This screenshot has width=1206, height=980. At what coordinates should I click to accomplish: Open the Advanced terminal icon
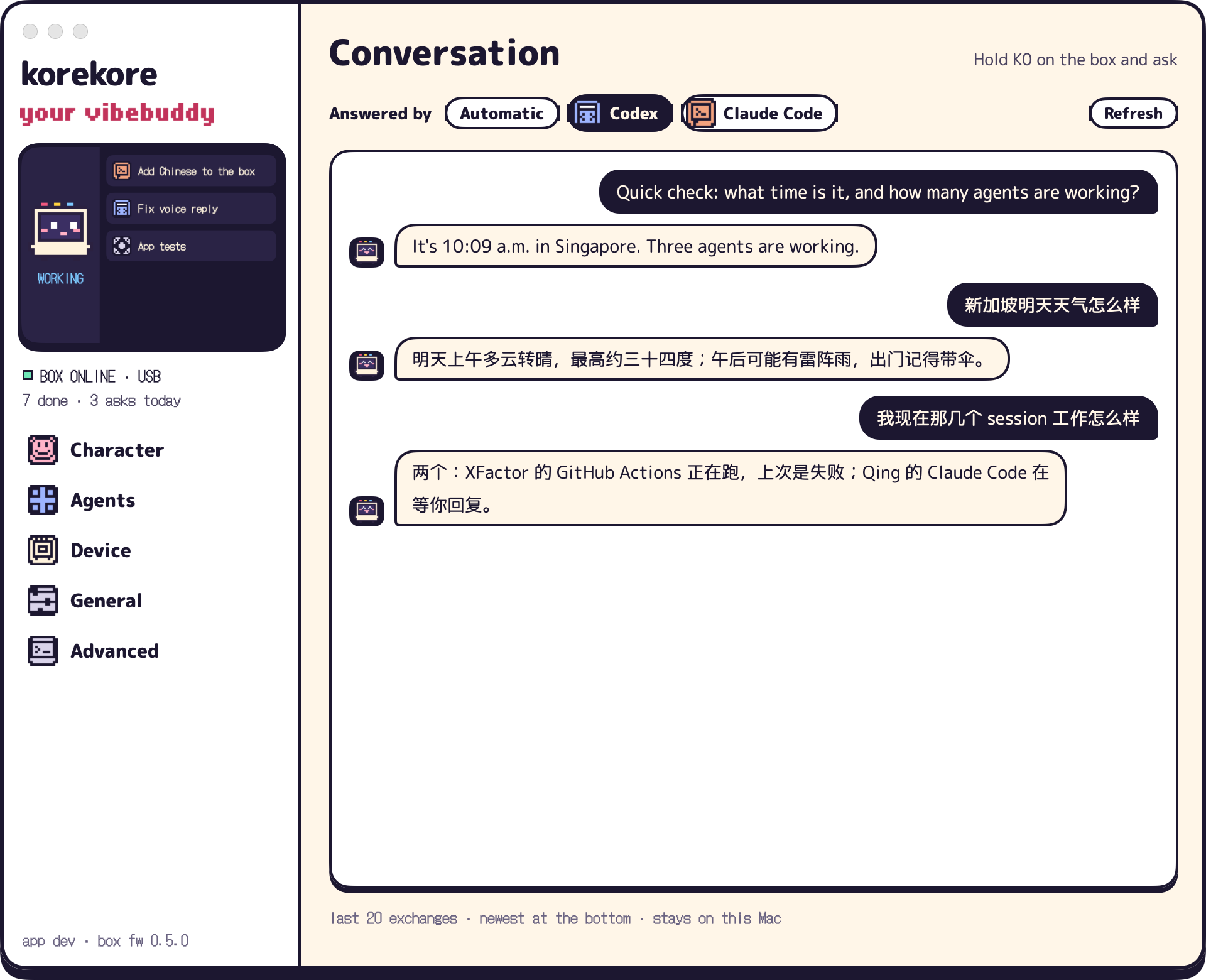click(43, 651)
